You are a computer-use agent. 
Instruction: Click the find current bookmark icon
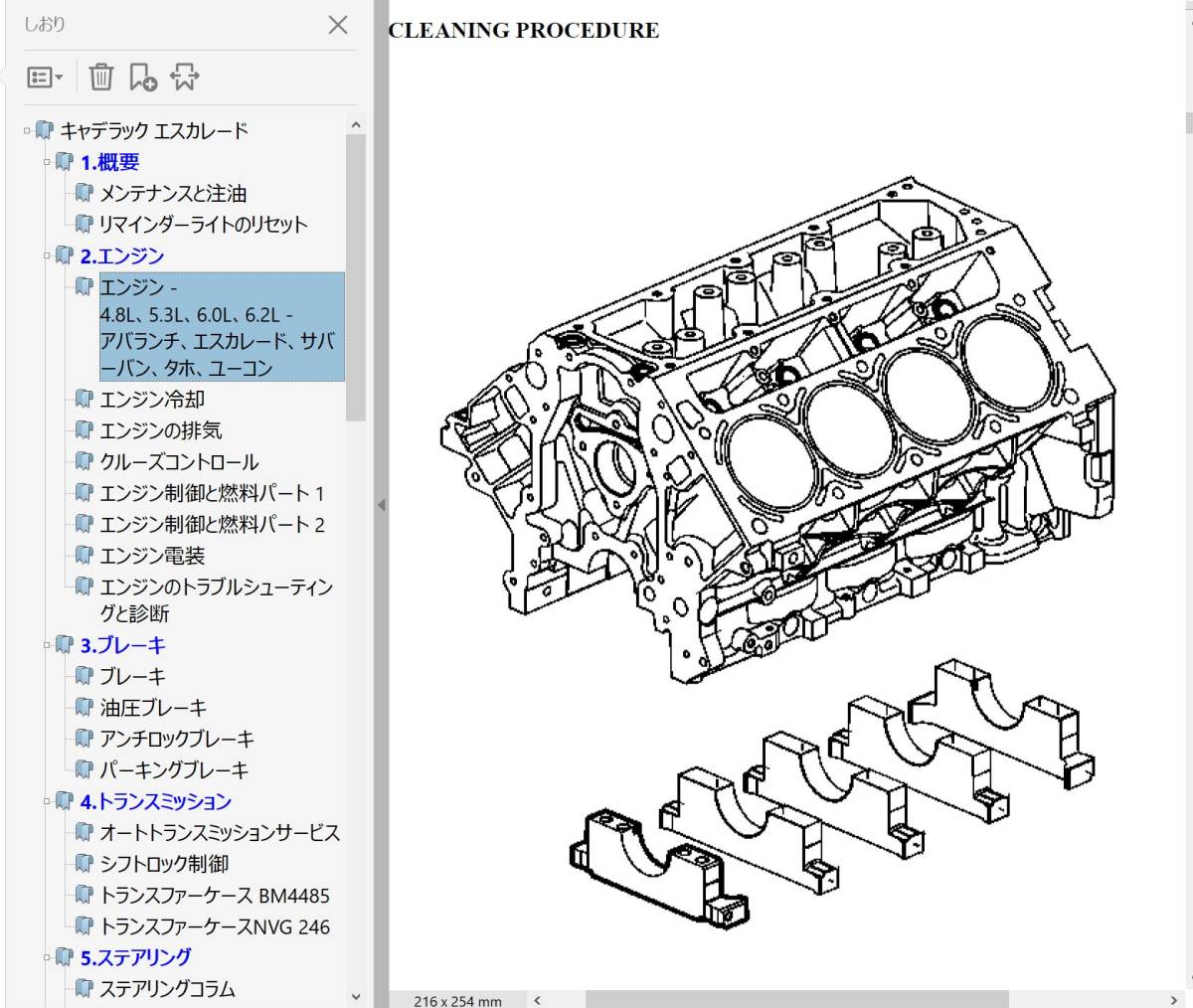(x=184, y=77)
